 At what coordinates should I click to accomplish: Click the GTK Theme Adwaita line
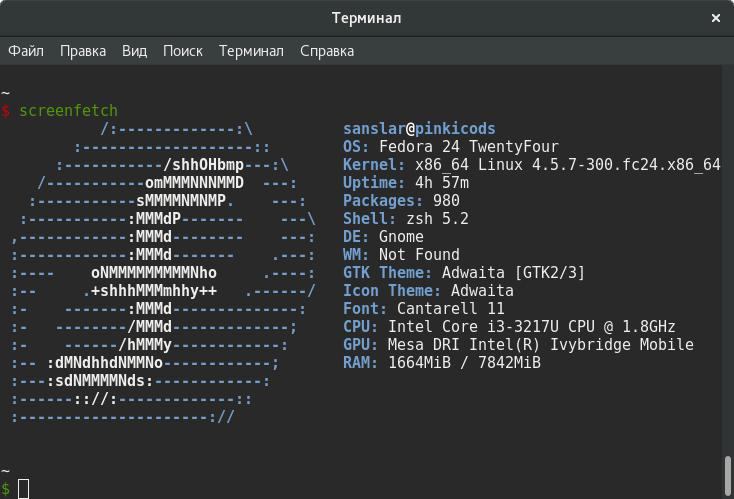pyautogui.click(x=464, y=273)
